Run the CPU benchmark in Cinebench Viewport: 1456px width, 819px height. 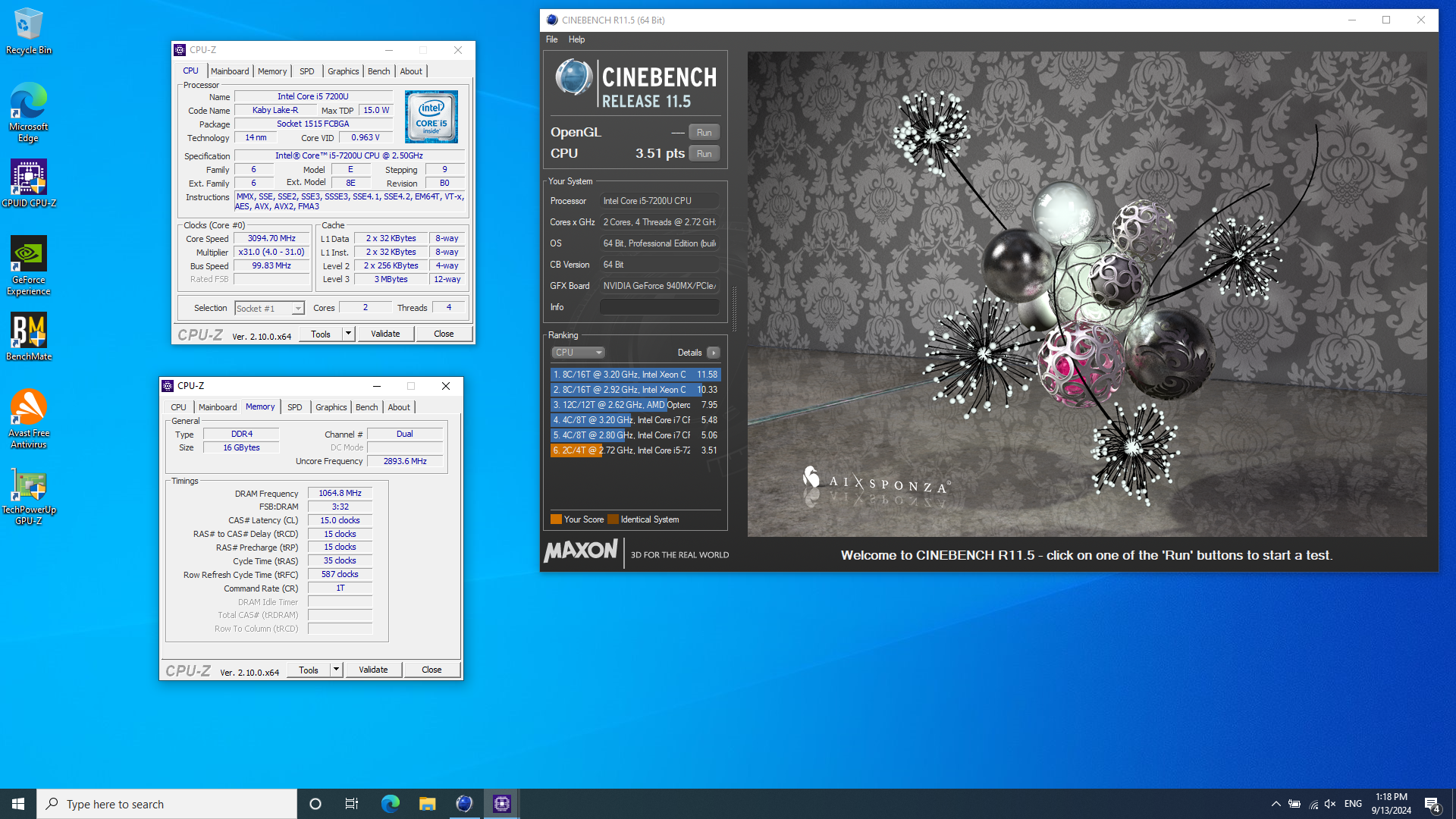coord(704,154)
